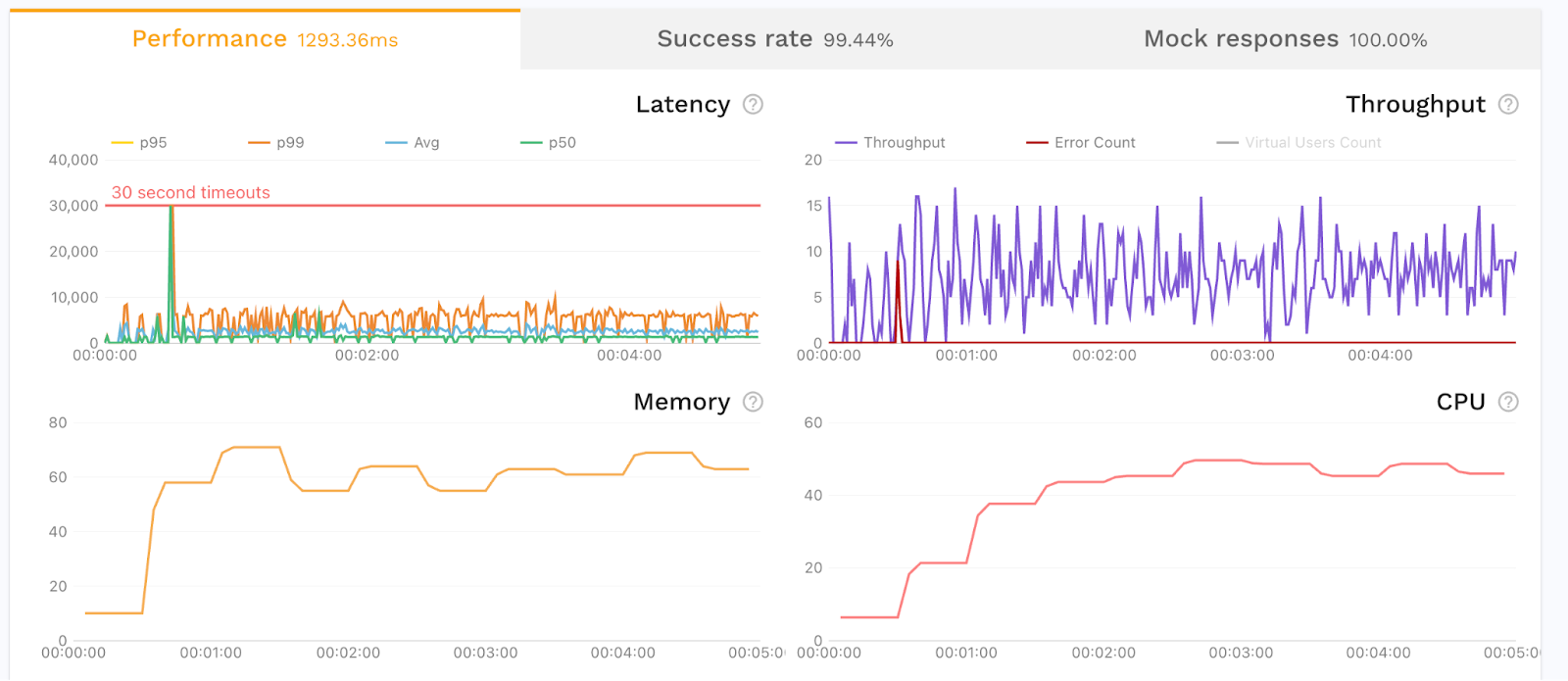Viewport: 1568px width, 681px height.
Task: Click the 80 axis label in Memory chart
Action: (x=58, y=422)
